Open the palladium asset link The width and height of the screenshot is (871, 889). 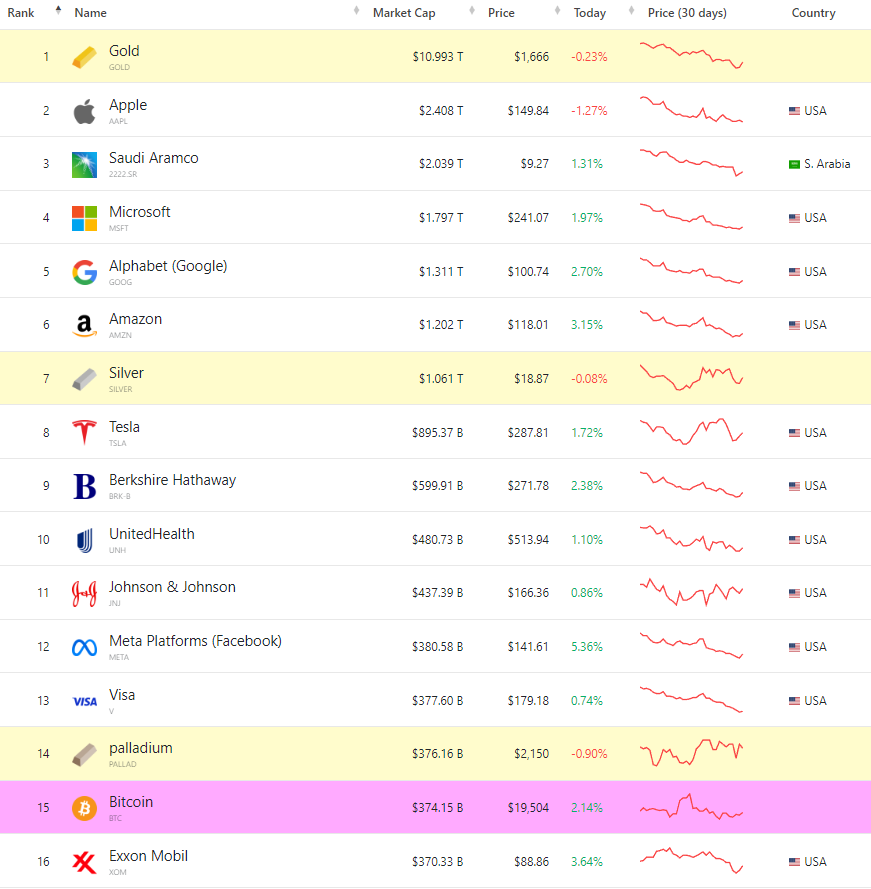[141, 748]
